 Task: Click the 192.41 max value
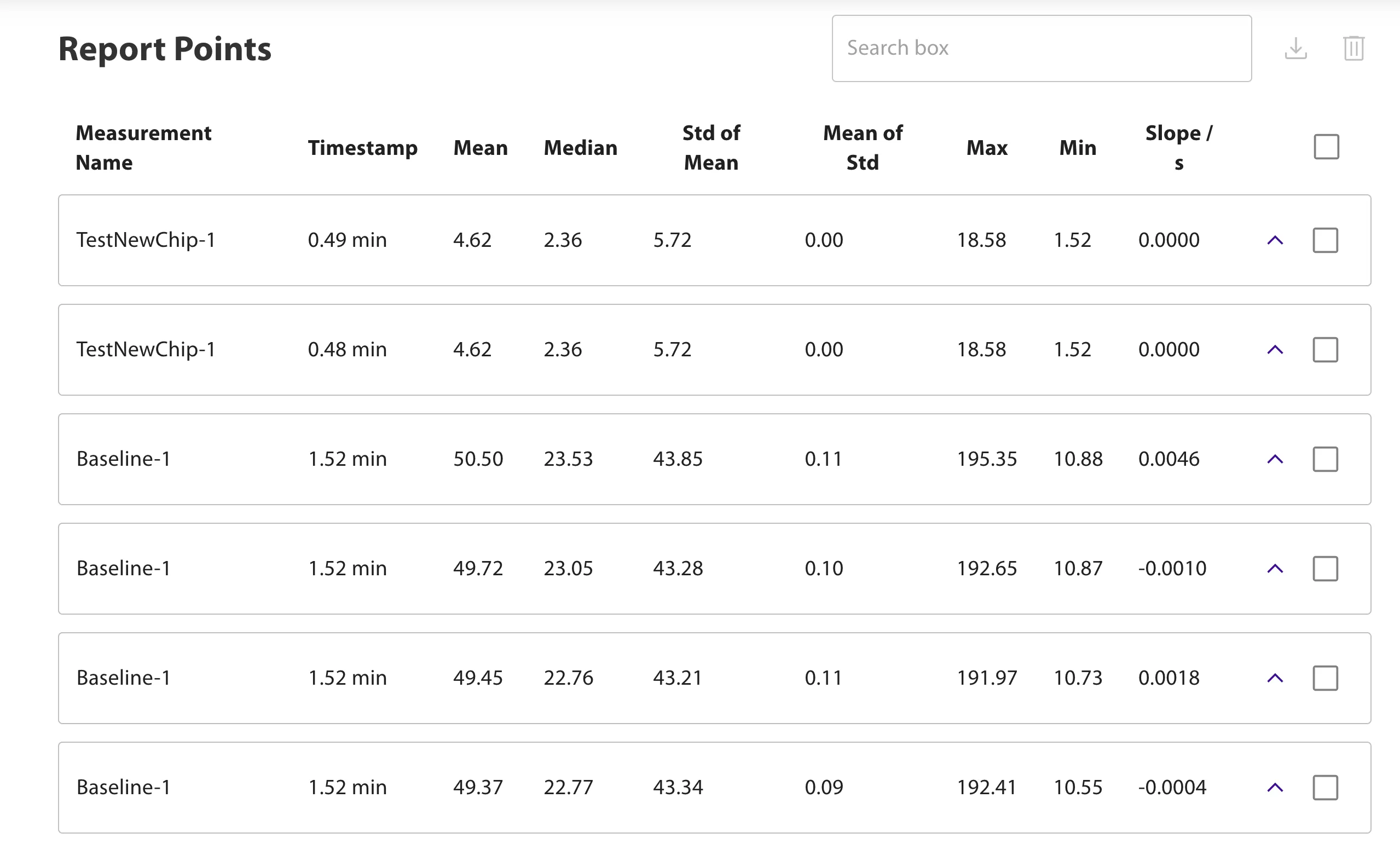[x=987, y=787]
